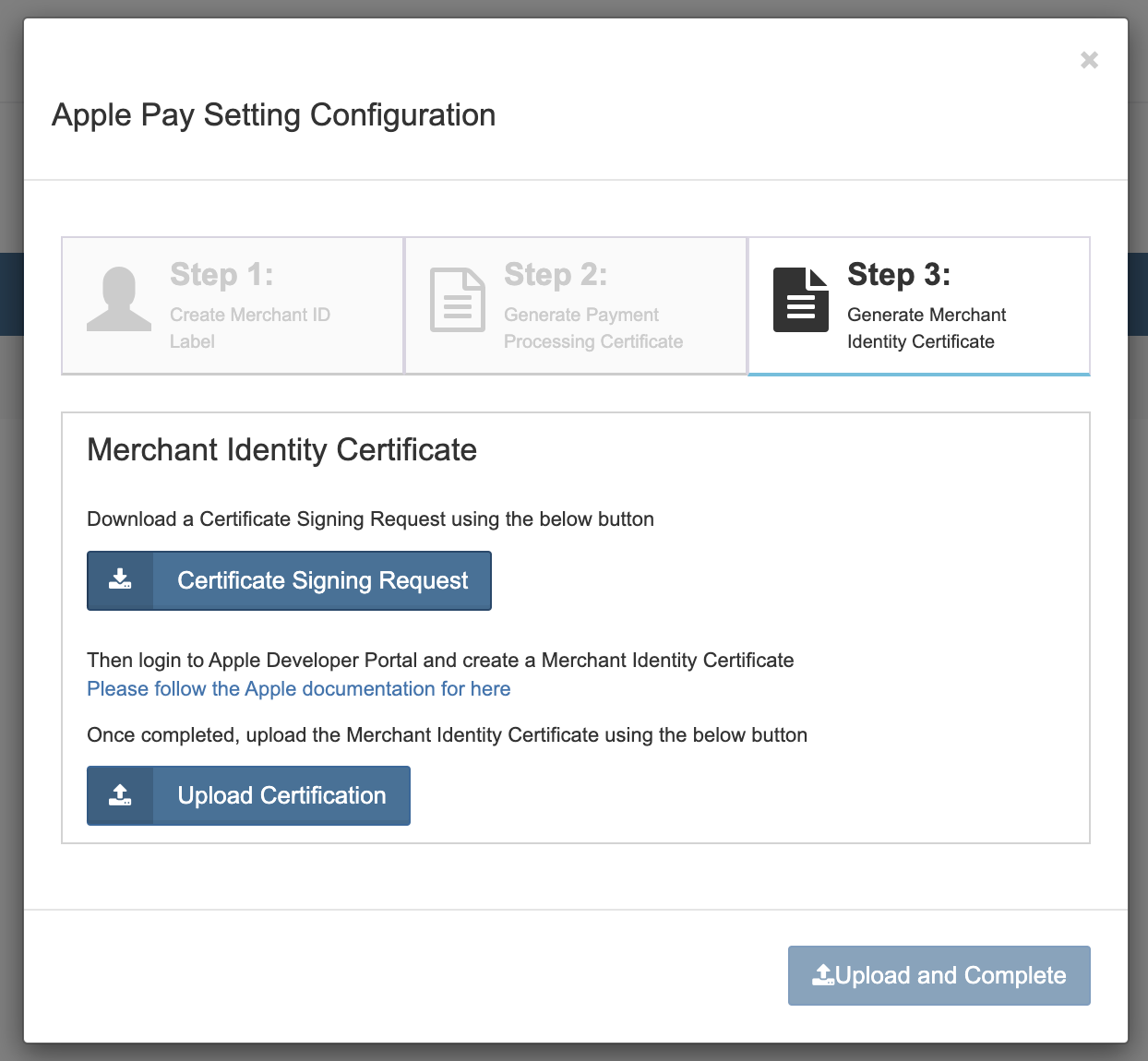Click the text Create Merchant ID Label

tap(249, 328)
